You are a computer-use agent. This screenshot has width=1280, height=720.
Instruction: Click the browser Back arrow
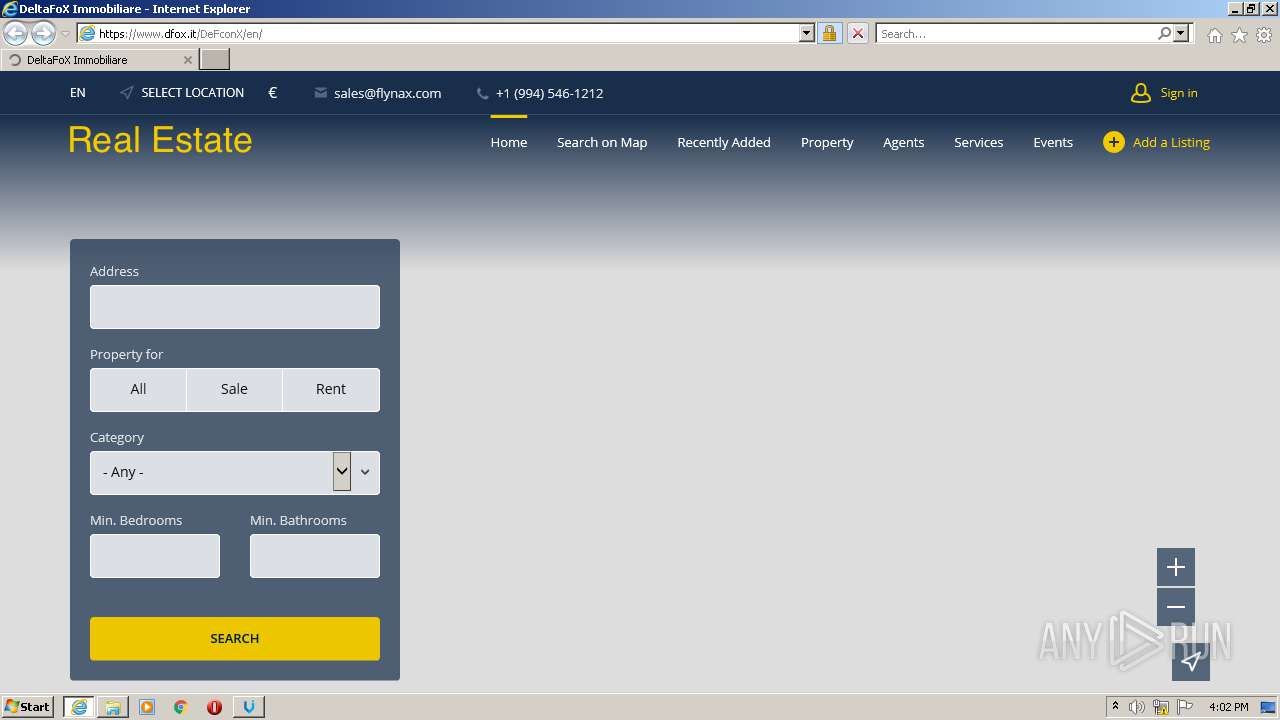(x=15, y=33)
